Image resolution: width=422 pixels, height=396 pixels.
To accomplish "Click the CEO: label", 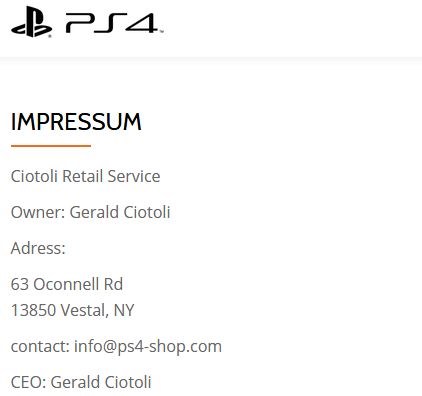I will [28, 382].
